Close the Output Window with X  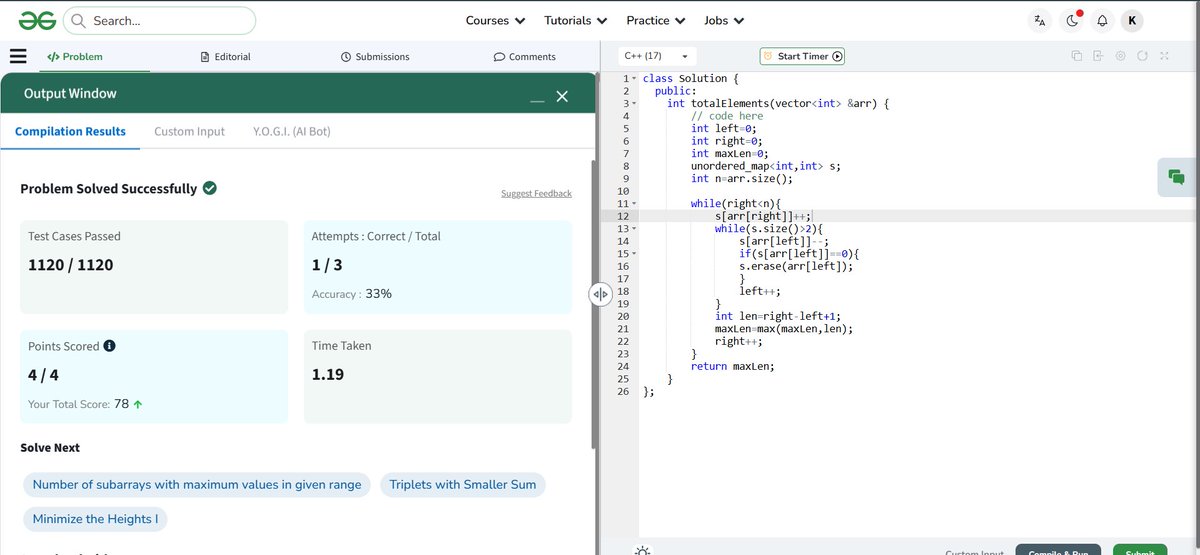tap(562, 96)
